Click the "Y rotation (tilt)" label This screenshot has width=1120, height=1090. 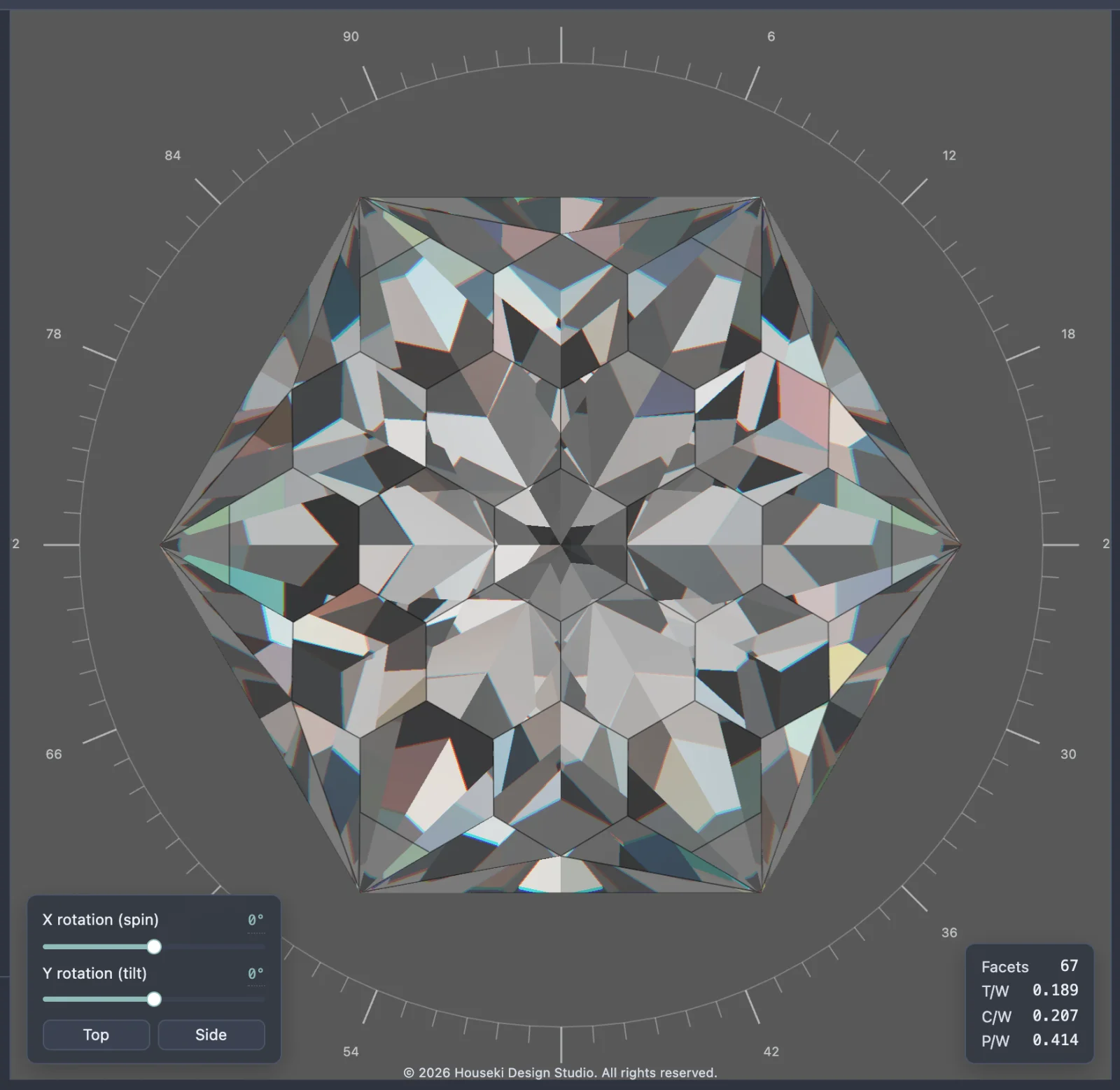pos(94,974)
